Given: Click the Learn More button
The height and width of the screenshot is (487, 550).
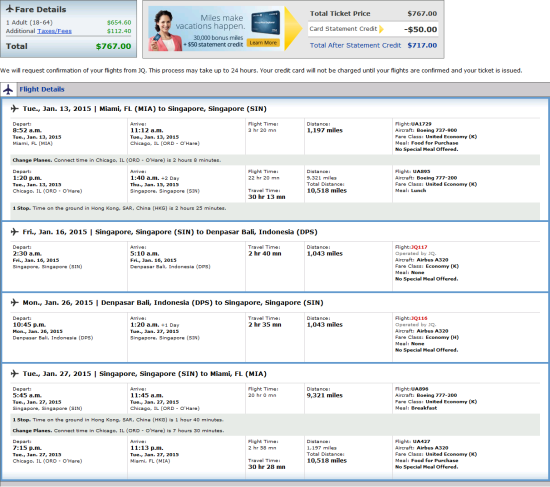Looking at the screenshot, I should [263, 43].
